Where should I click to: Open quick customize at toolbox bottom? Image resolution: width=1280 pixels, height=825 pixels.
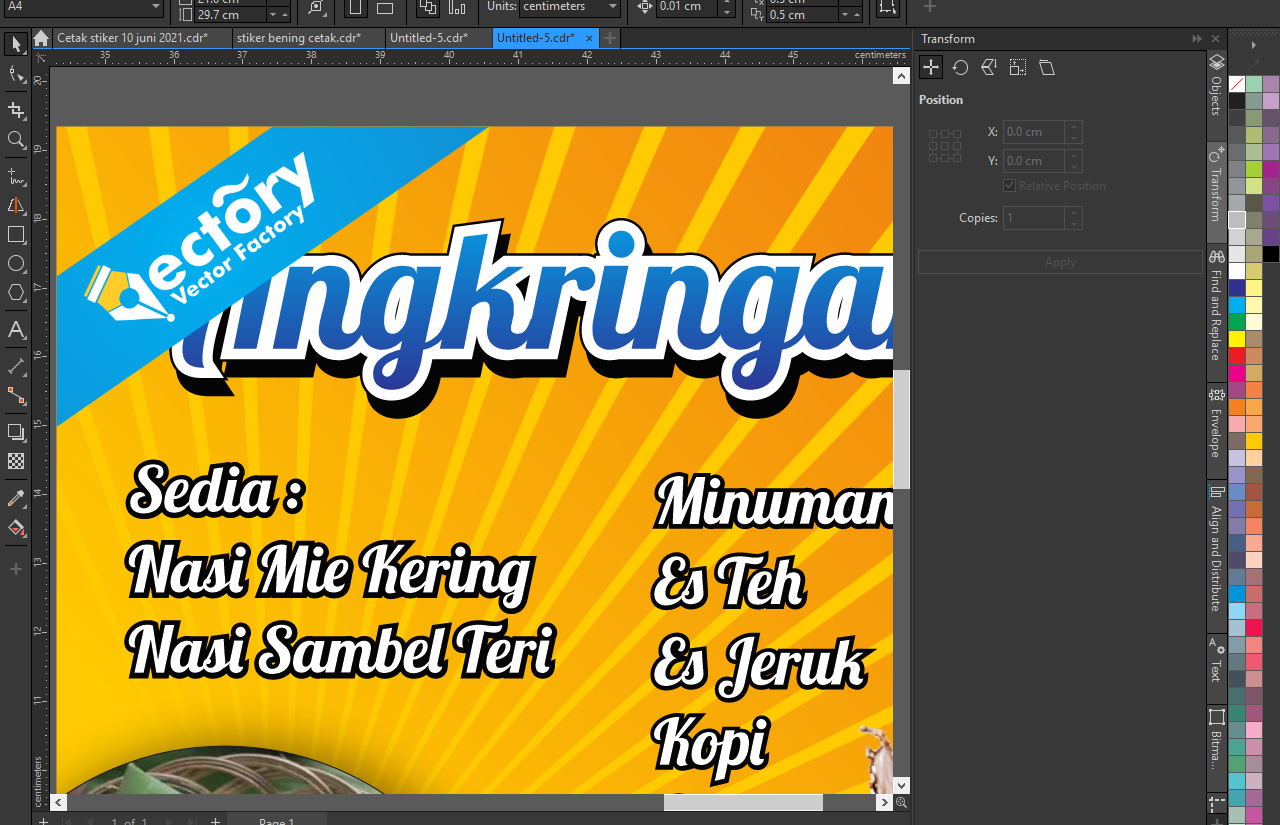coord(16,569)
